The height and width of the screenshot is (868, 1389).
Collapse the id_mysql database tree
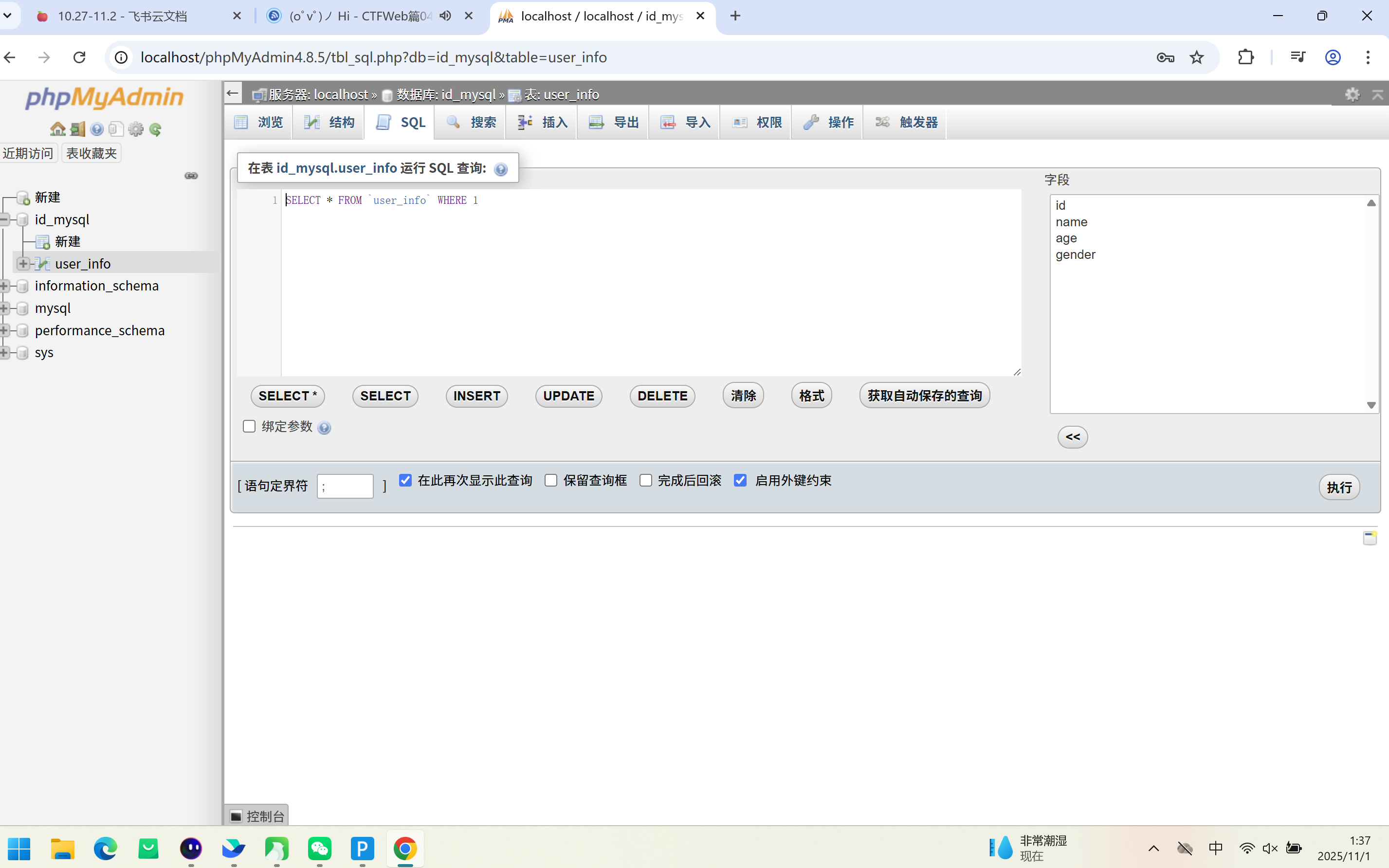click(x=4, y=219)
